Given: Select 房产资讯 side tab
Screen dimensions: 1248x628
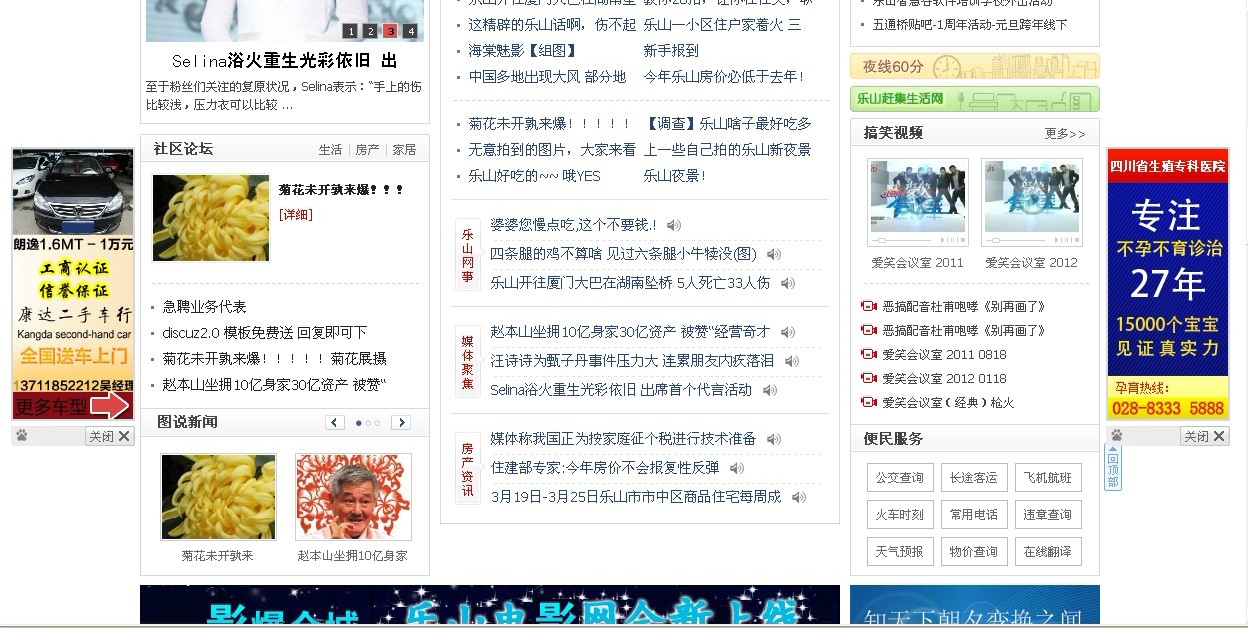Looking at the screenshot, I should pyautogui.click(x=467, y=469).
